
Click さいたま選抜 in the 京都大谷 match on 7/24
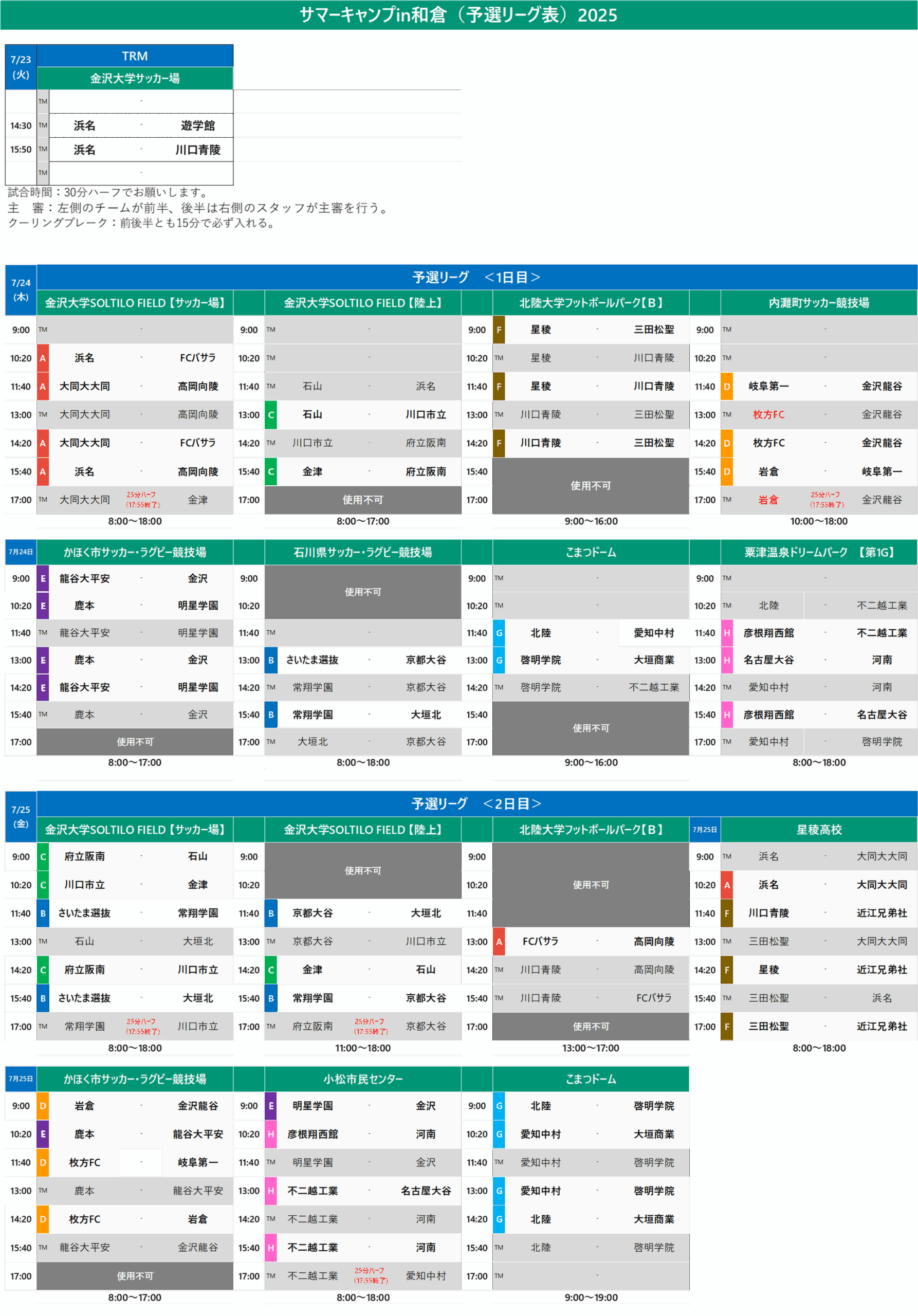[313, 660]
